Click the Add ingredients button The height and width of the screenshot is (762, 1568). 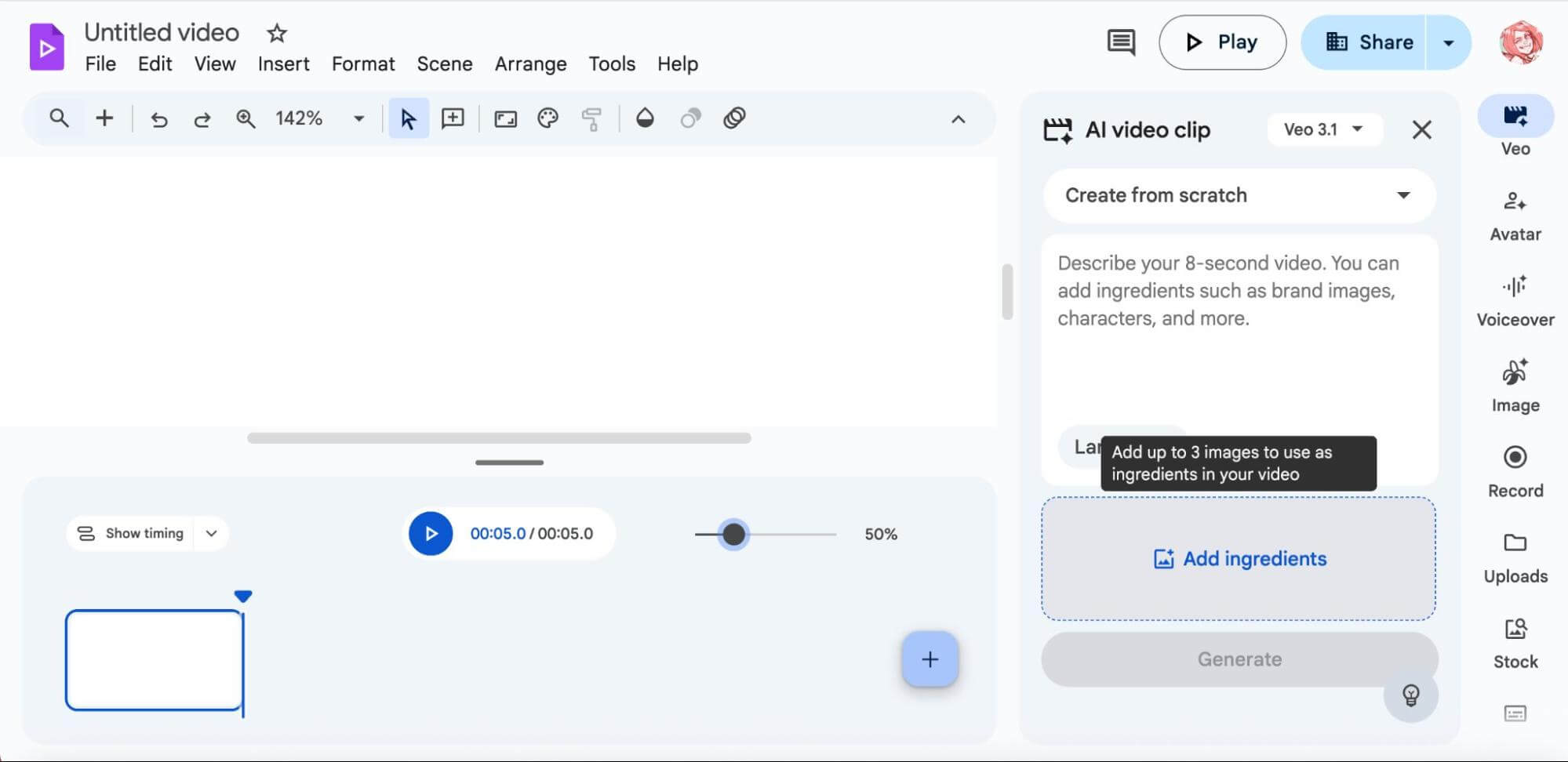click(1239, 558)
